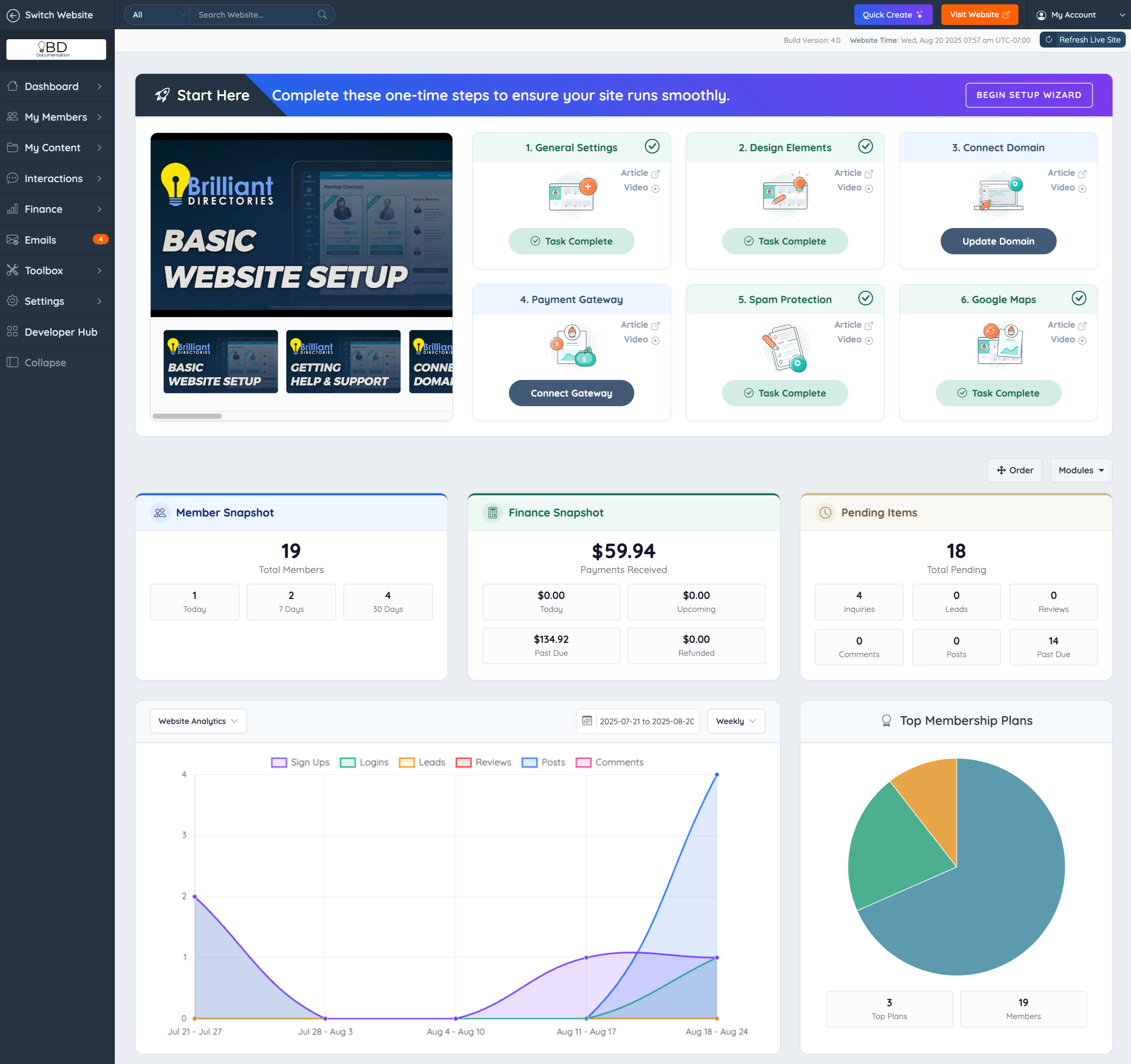Expand the Website Analytics selector
1131x1064 pixels.
point(198,721)
